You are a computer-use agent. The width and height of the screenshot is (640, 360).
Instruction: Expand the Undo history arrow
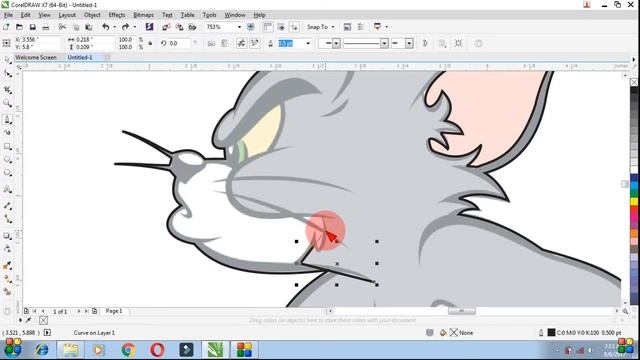coord(115,27)
